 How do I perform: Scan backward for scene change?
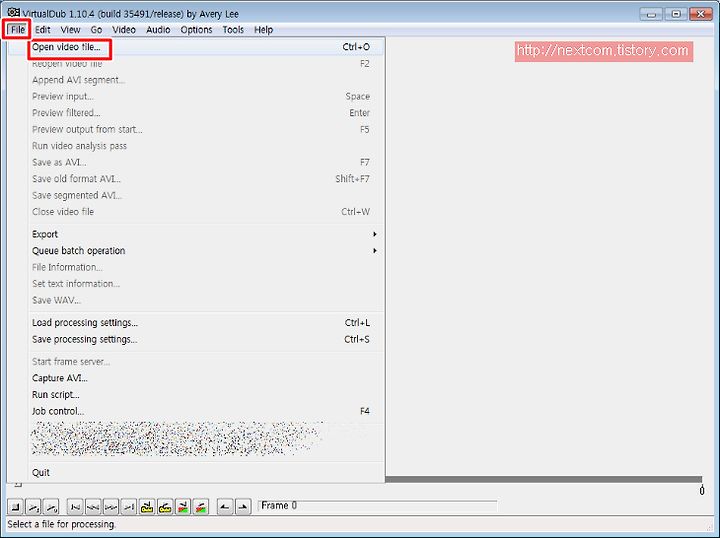pyautogui.click(x=183, y=507)
